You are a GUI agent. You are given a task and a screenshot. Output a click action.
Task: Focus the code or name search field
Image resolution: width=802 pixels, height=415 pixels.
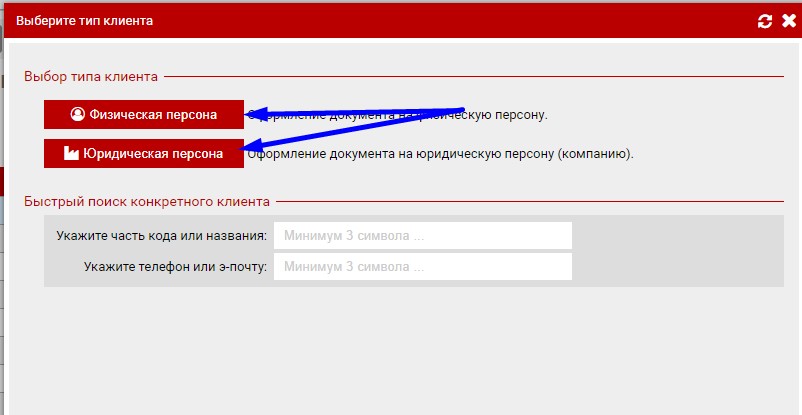point(422,236)
